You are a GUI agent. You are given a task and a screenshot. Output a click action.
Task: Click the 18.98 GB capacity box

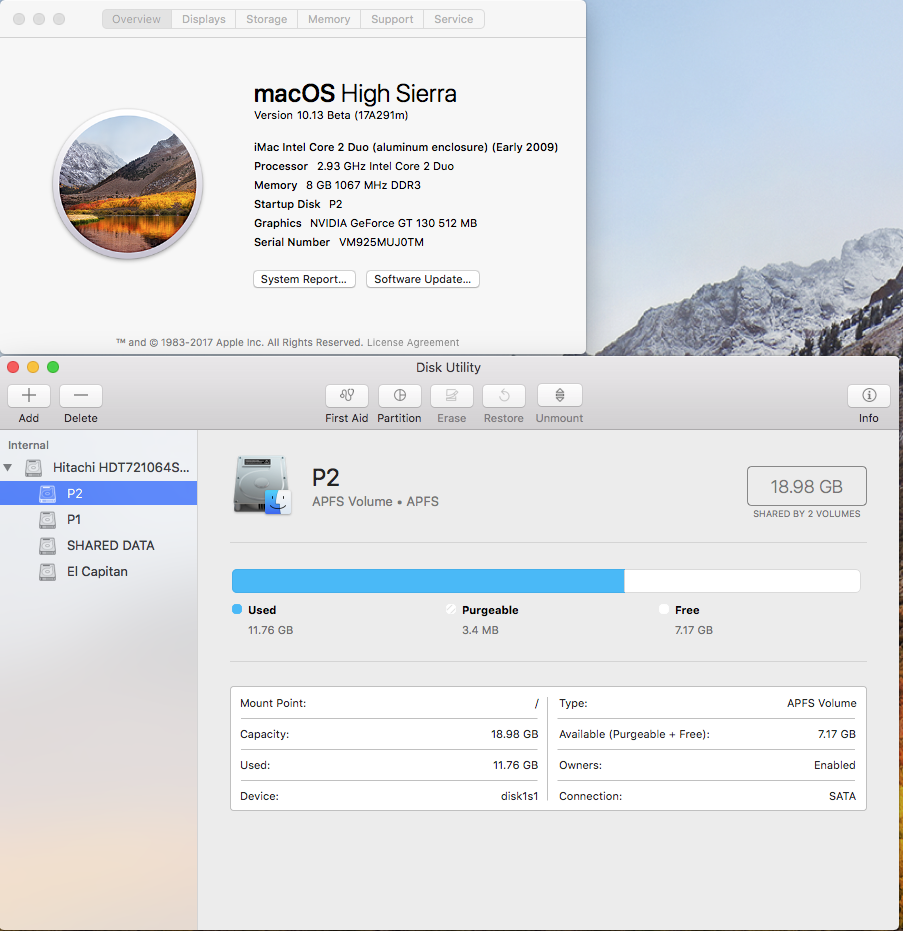(807, 486)
